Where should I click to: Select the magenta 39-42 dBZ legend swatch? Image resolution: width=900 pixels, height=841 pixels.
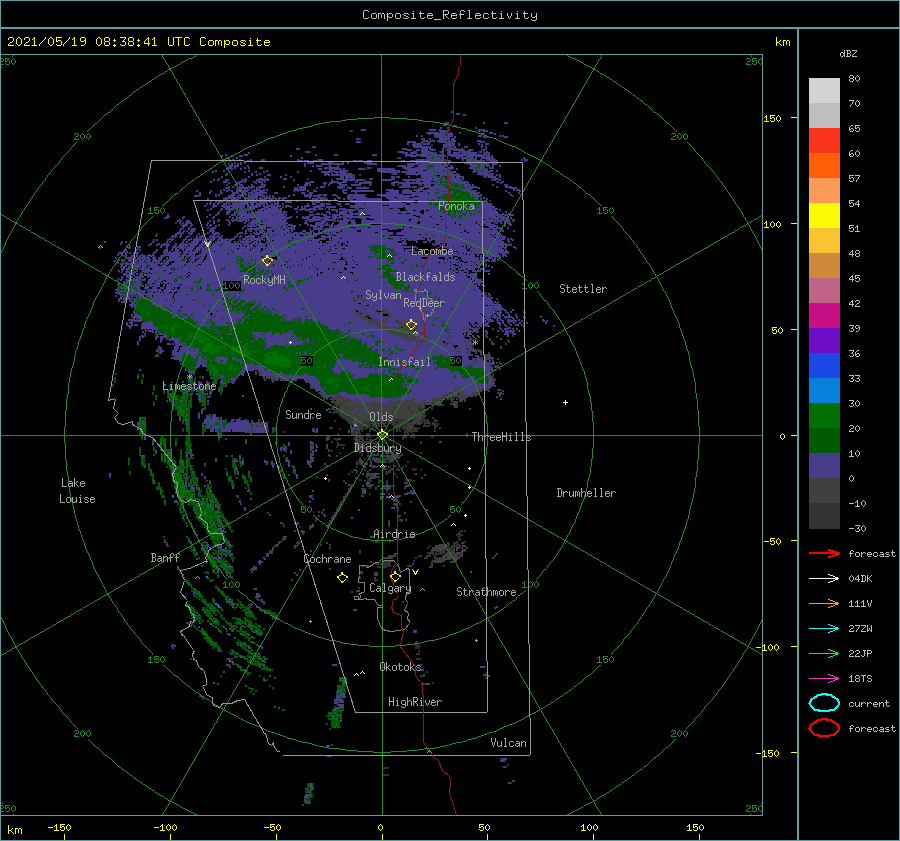point(824,316)
